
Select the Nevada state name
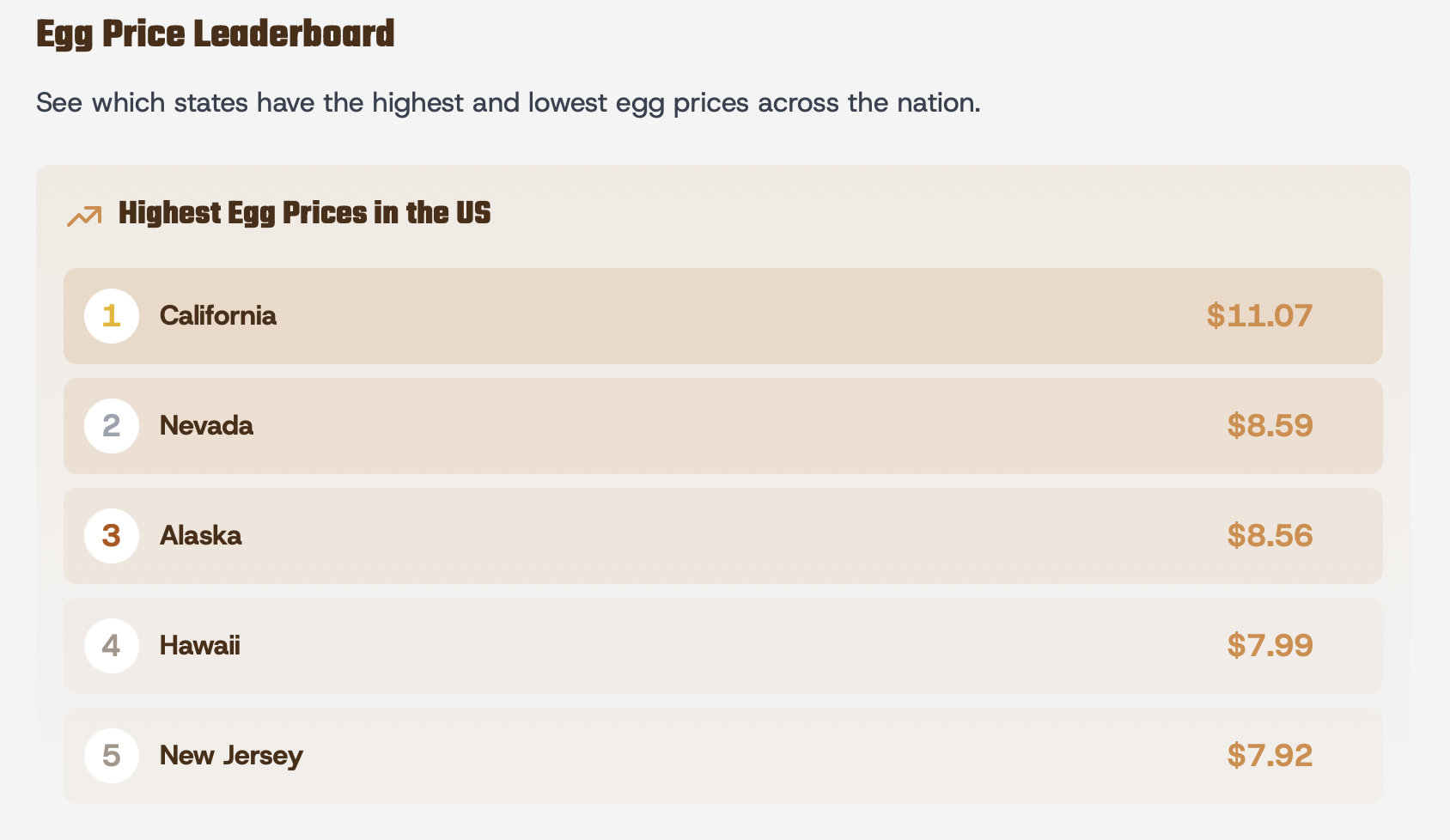coord(206,426)
